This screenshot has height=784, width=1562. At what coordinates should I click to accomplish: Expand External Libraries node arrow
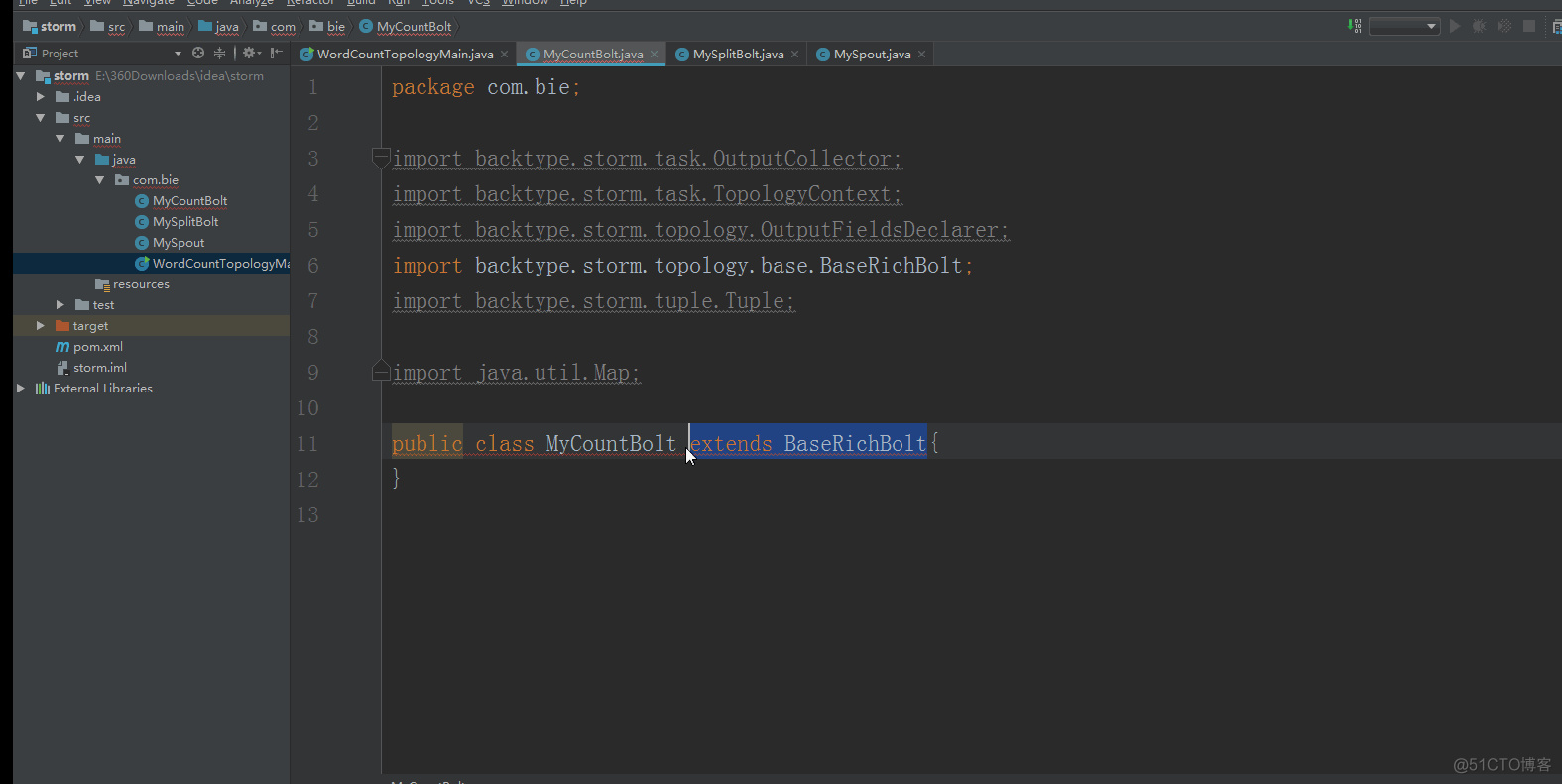click(x=21, y=389)
